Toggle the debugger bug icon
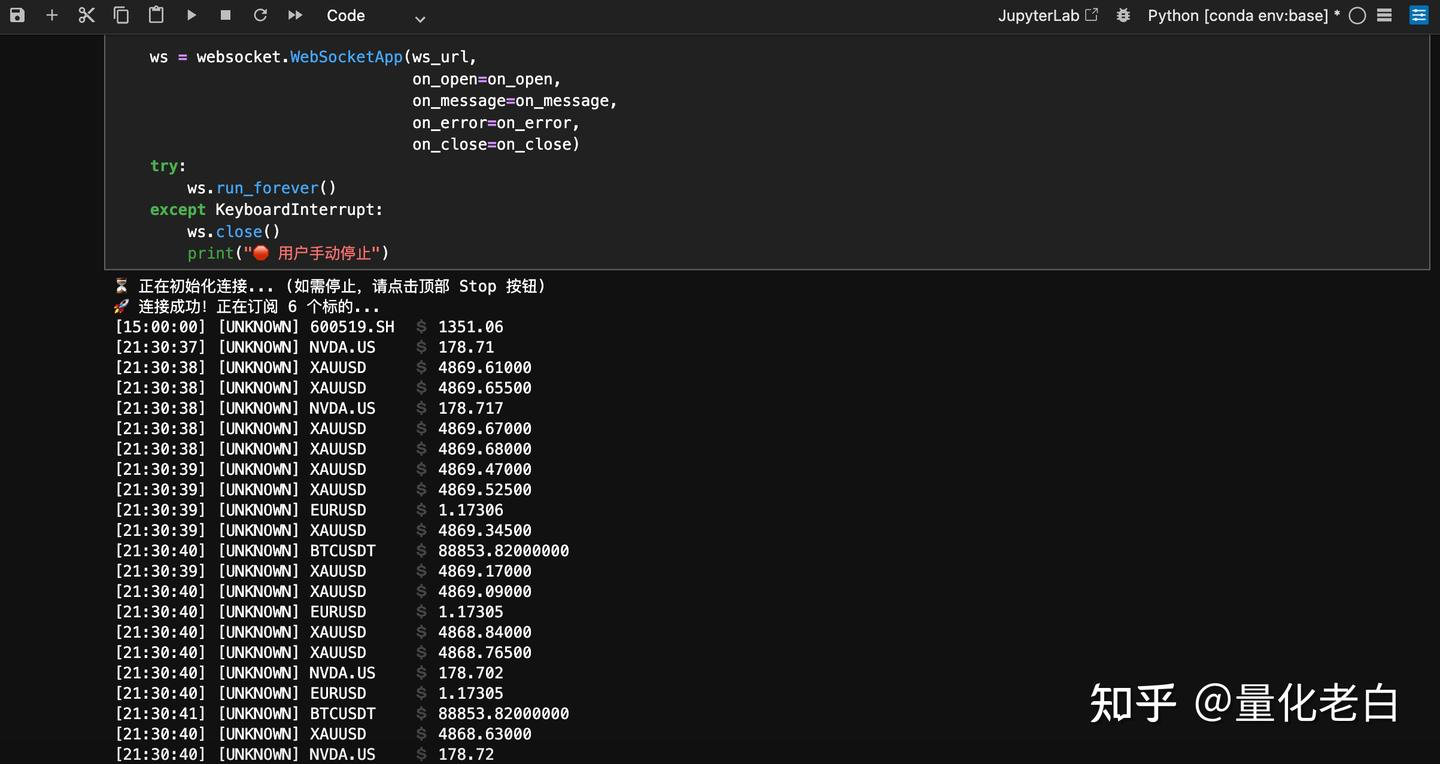Screen dimensions: 1440x764 click(1123, 15)
